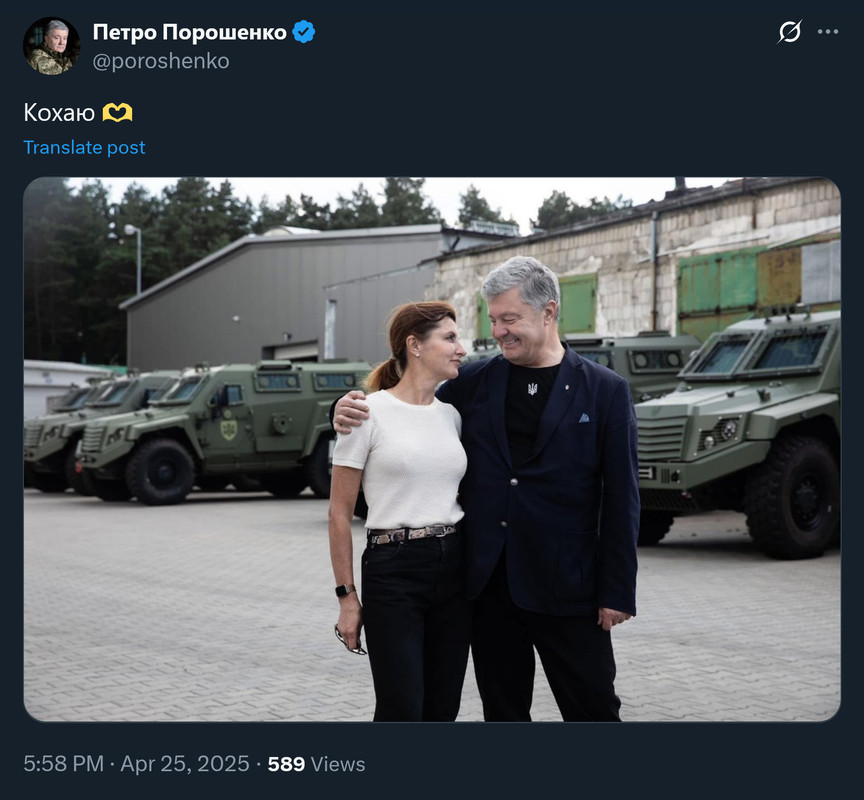Click the Translate post link

tap(84, 147)
